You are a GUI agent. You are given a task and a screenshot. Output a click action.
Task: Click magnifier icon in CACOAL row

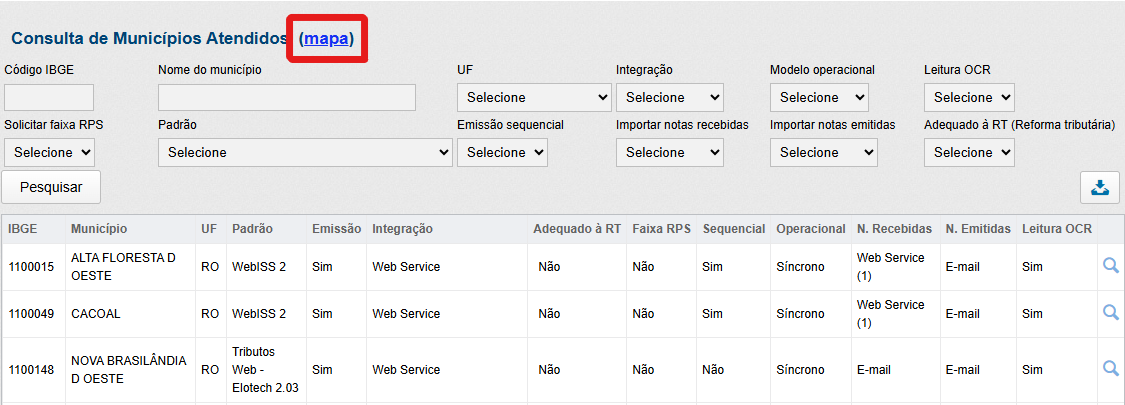pyautogui.click(x=1110, y=313)
